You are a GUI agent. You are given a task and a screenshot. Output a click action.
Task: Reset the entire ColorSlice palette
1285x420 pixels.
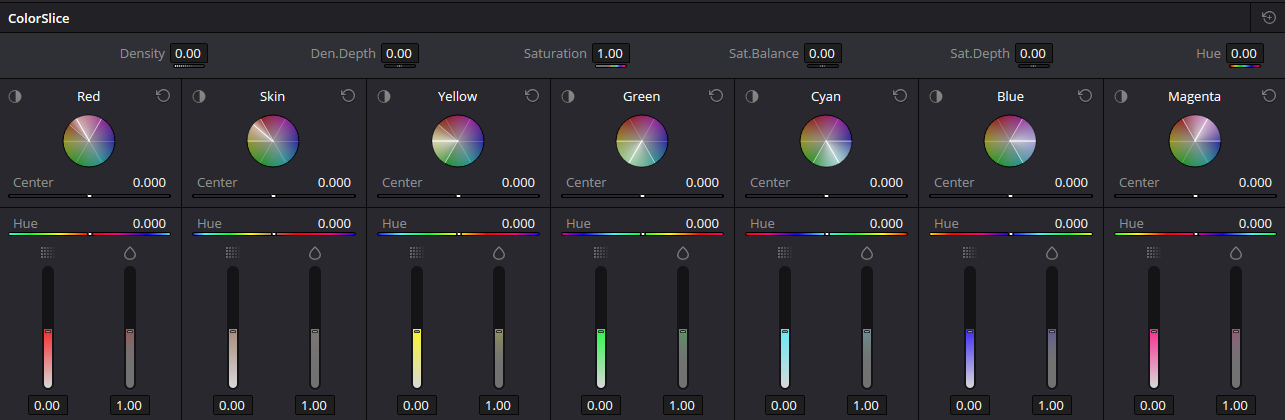pos(1268,17)
